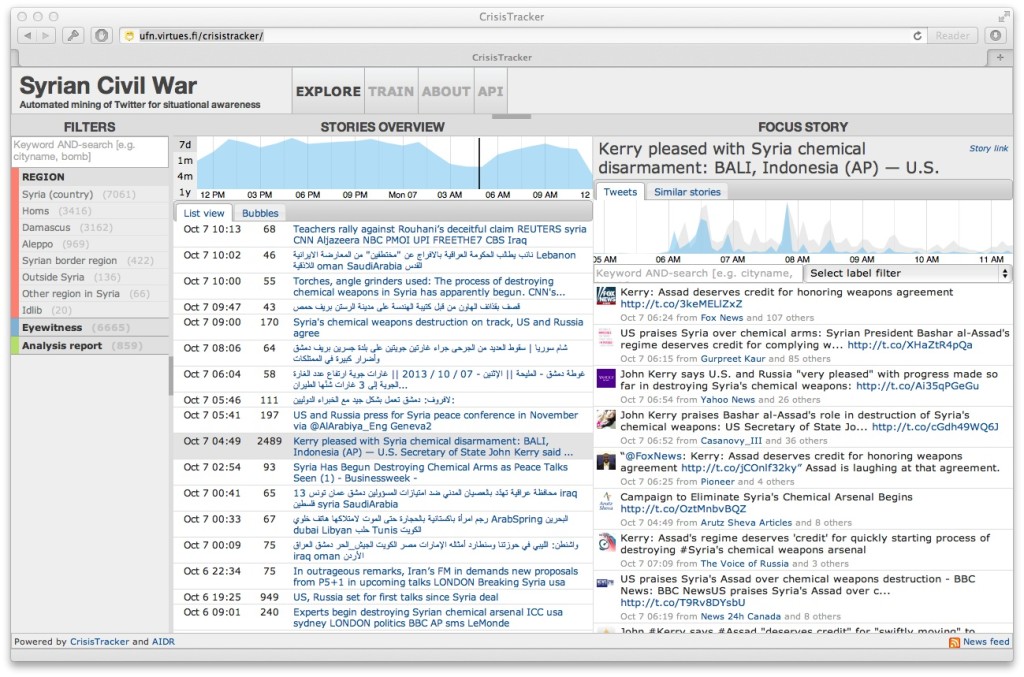Open a new tab with plus button
This screenshot has height=677, width=1024.
click(x=1000, y=57)
